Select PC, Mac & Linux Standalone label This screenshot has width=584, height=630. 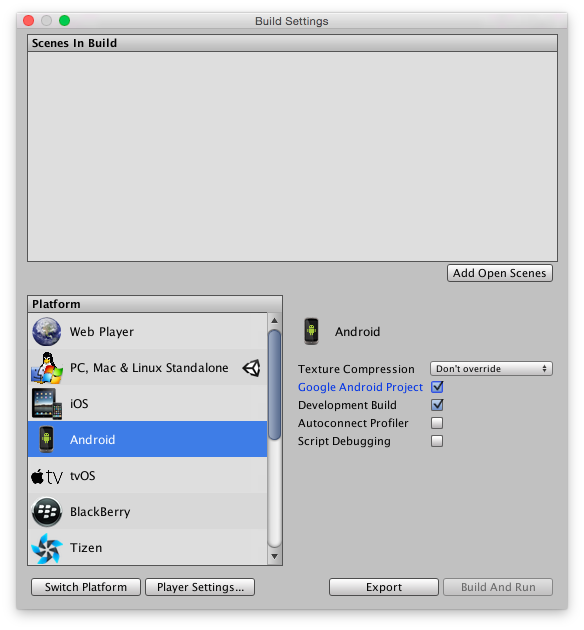pyautogui.click(x=149, y=368)
